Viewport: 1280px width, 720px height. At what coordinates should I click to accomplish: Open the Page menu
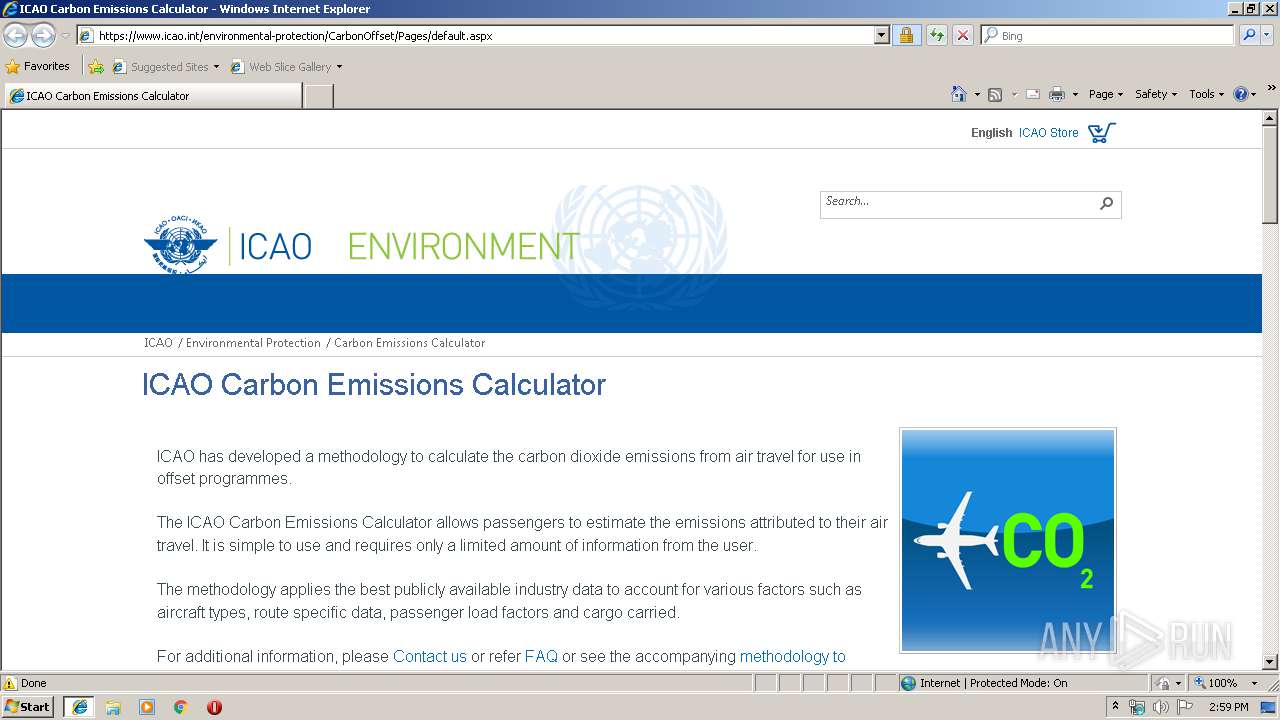pos(1106,94)
